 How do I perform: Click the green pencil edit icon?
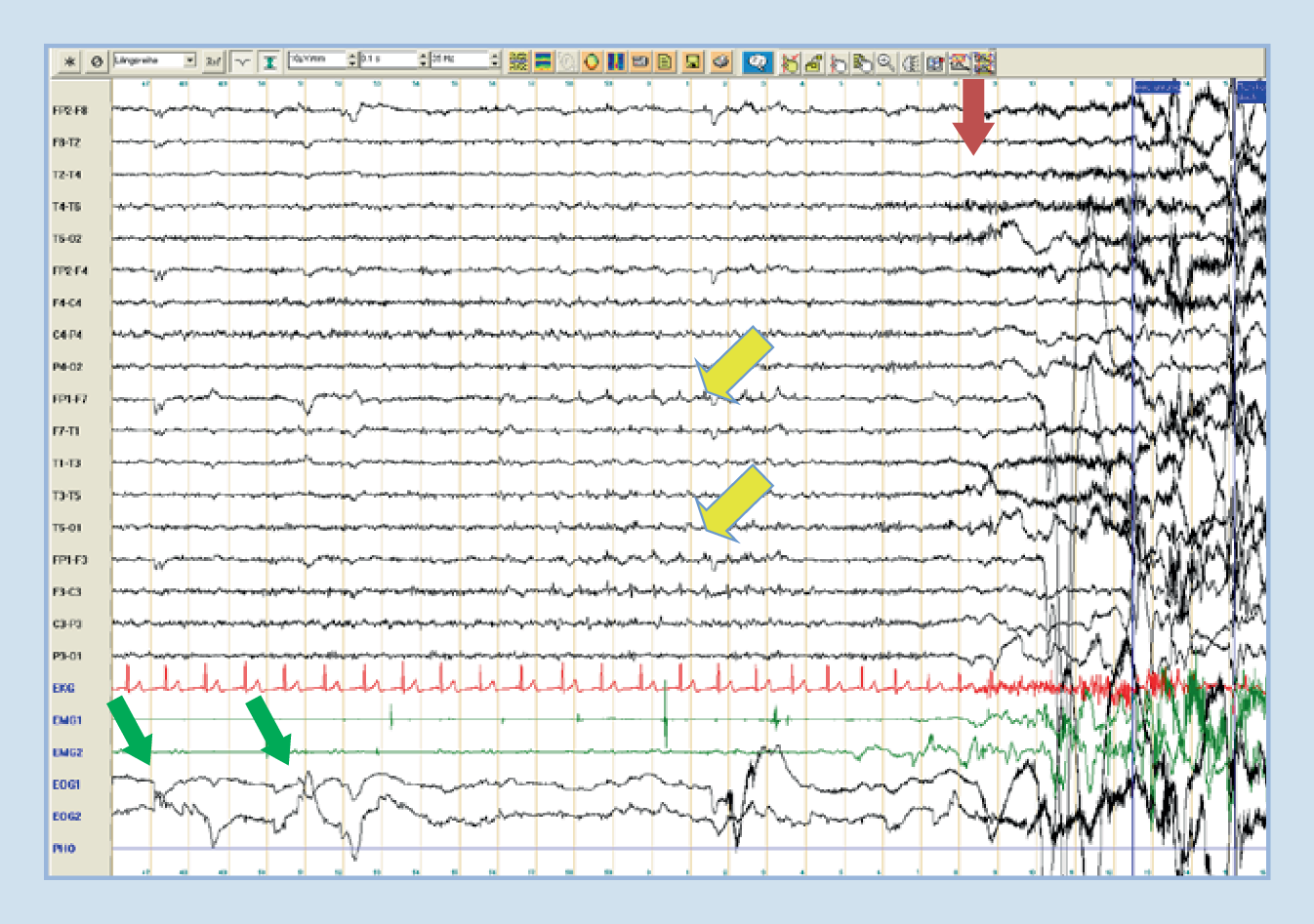point(814,63)
